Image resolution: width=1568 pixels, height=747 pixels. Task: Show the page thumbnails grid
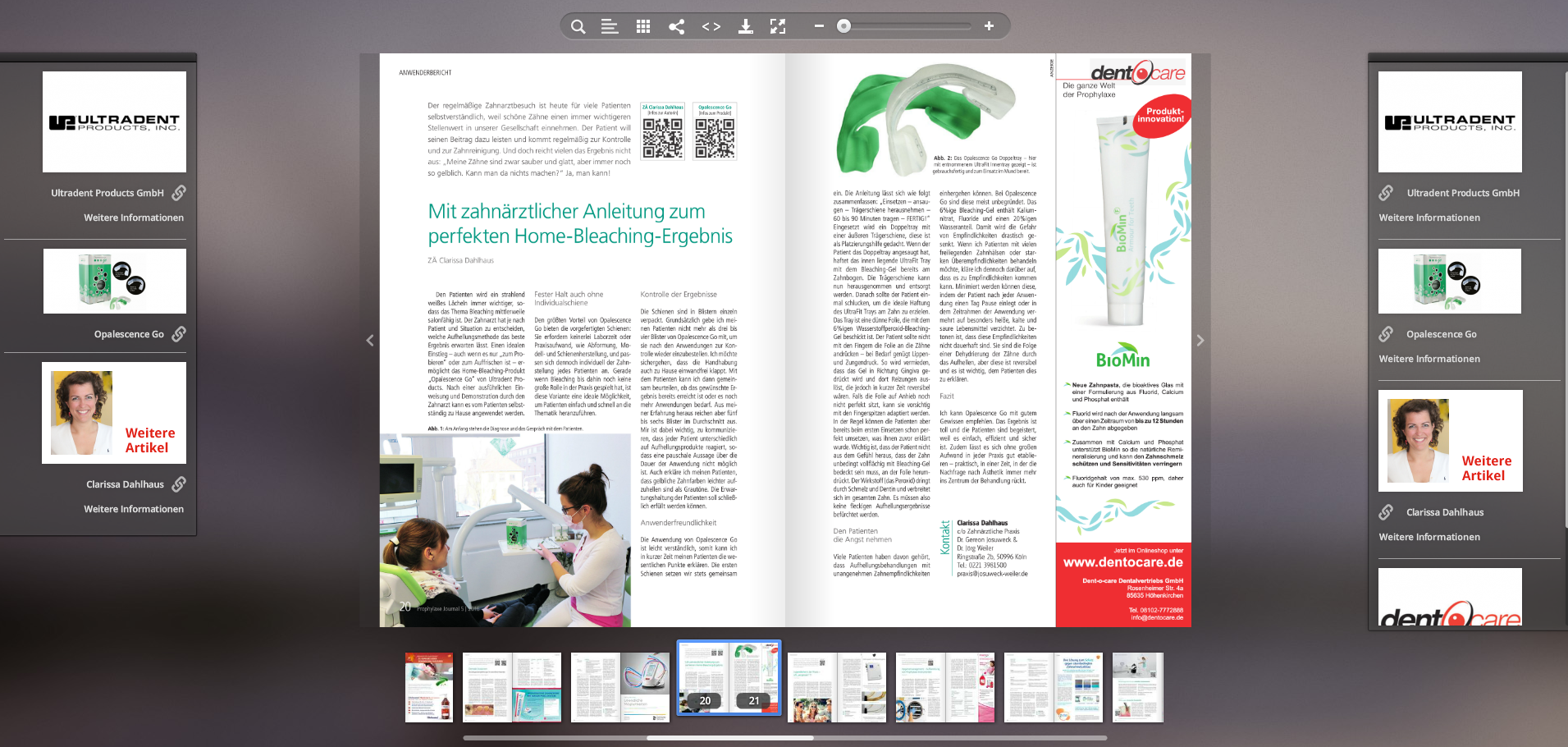tap(643, 26)
